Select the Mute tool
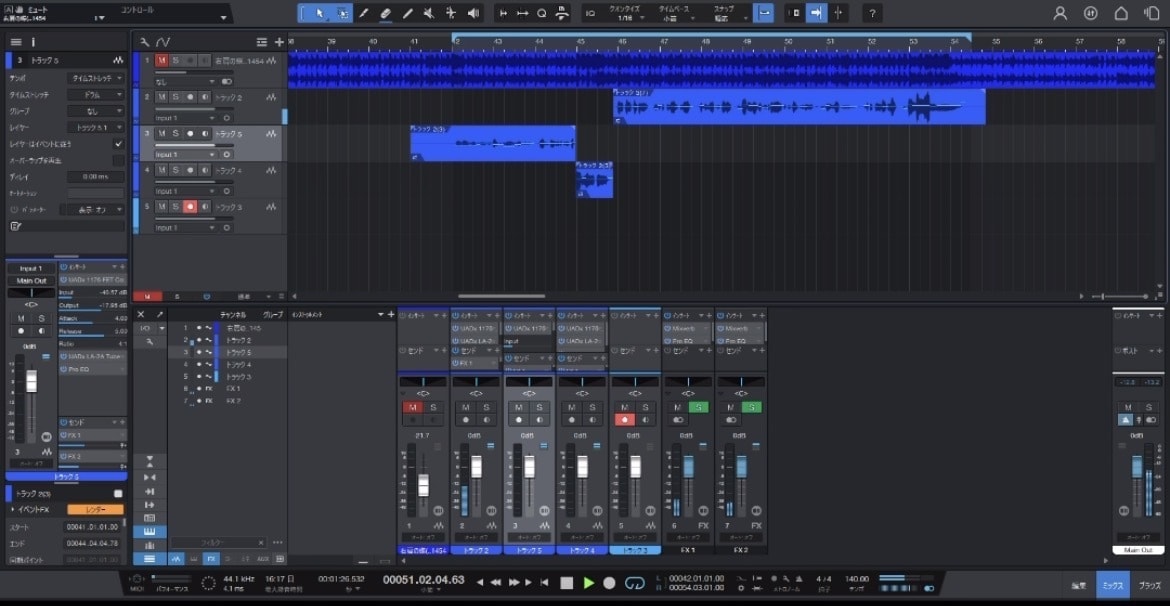1170x606 pixels. pyautogui.click(x=429, y=13)
